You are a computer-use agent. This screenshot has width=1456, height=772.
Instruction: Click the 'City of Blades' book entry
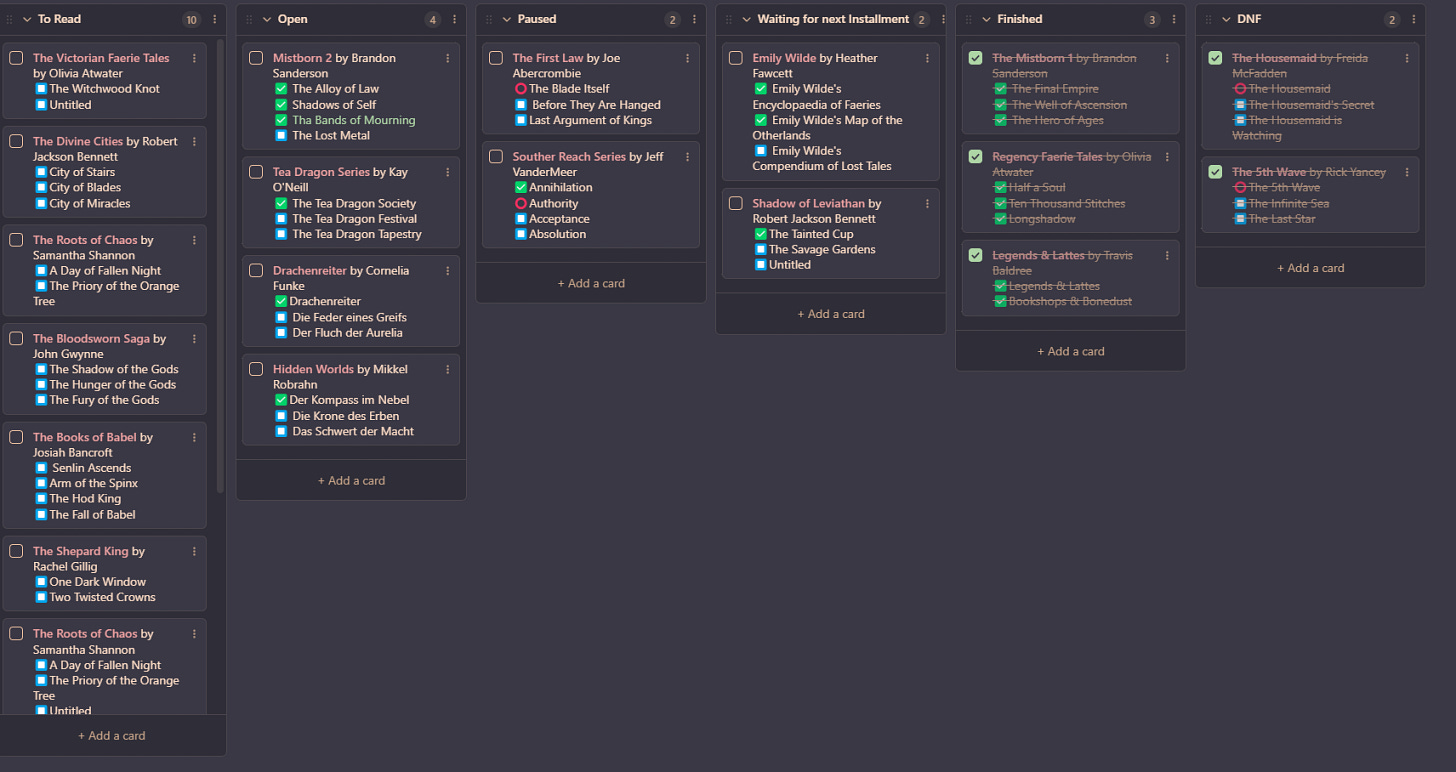(x=85, y=188)
